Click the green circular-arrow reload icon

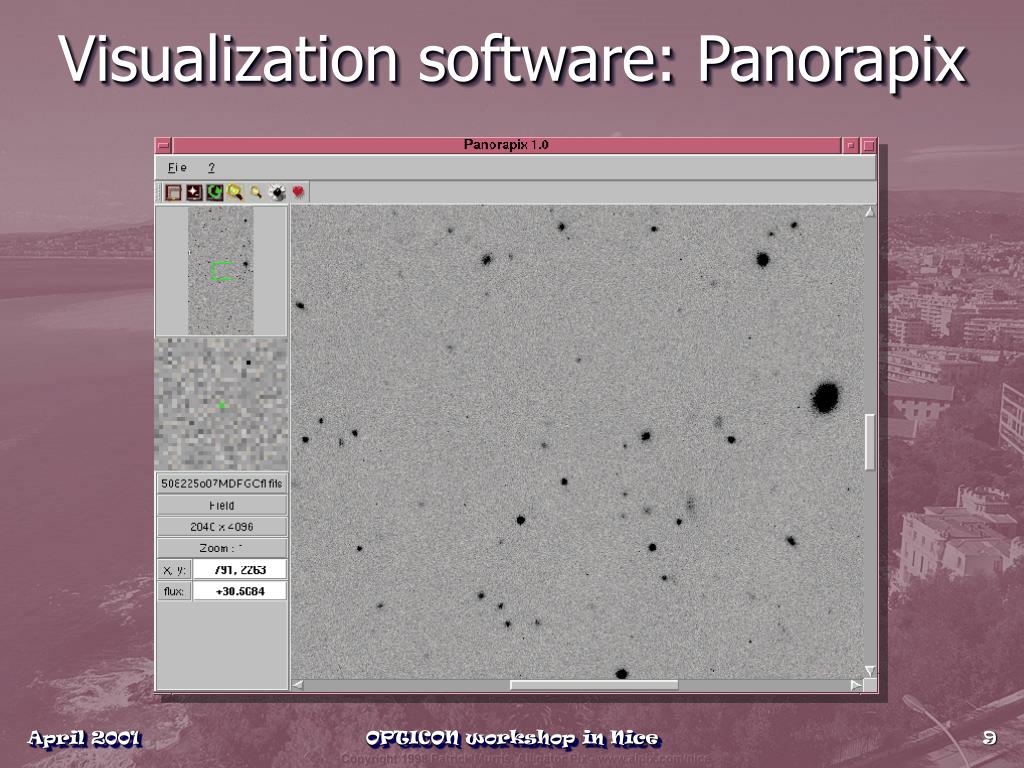tap(214, 192)
